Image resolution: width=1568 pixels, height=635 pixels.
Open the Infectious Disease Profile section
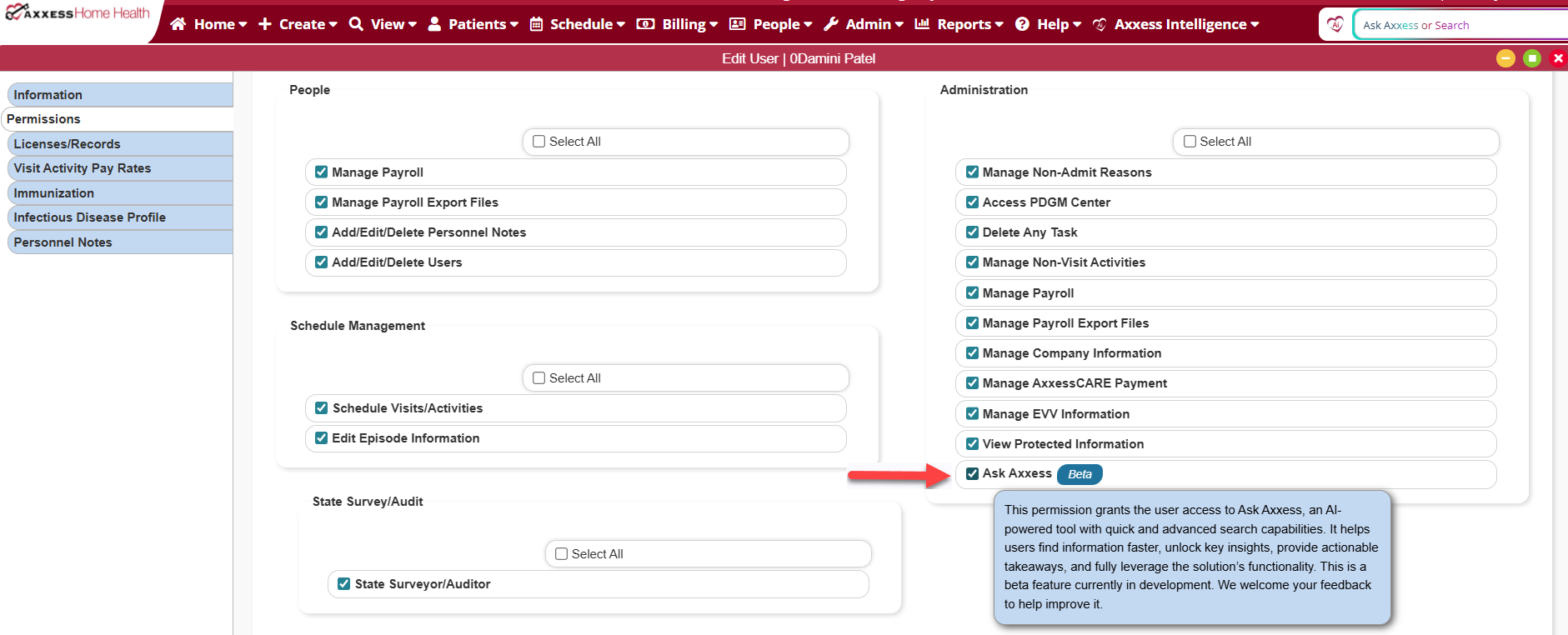pos(89,217)
